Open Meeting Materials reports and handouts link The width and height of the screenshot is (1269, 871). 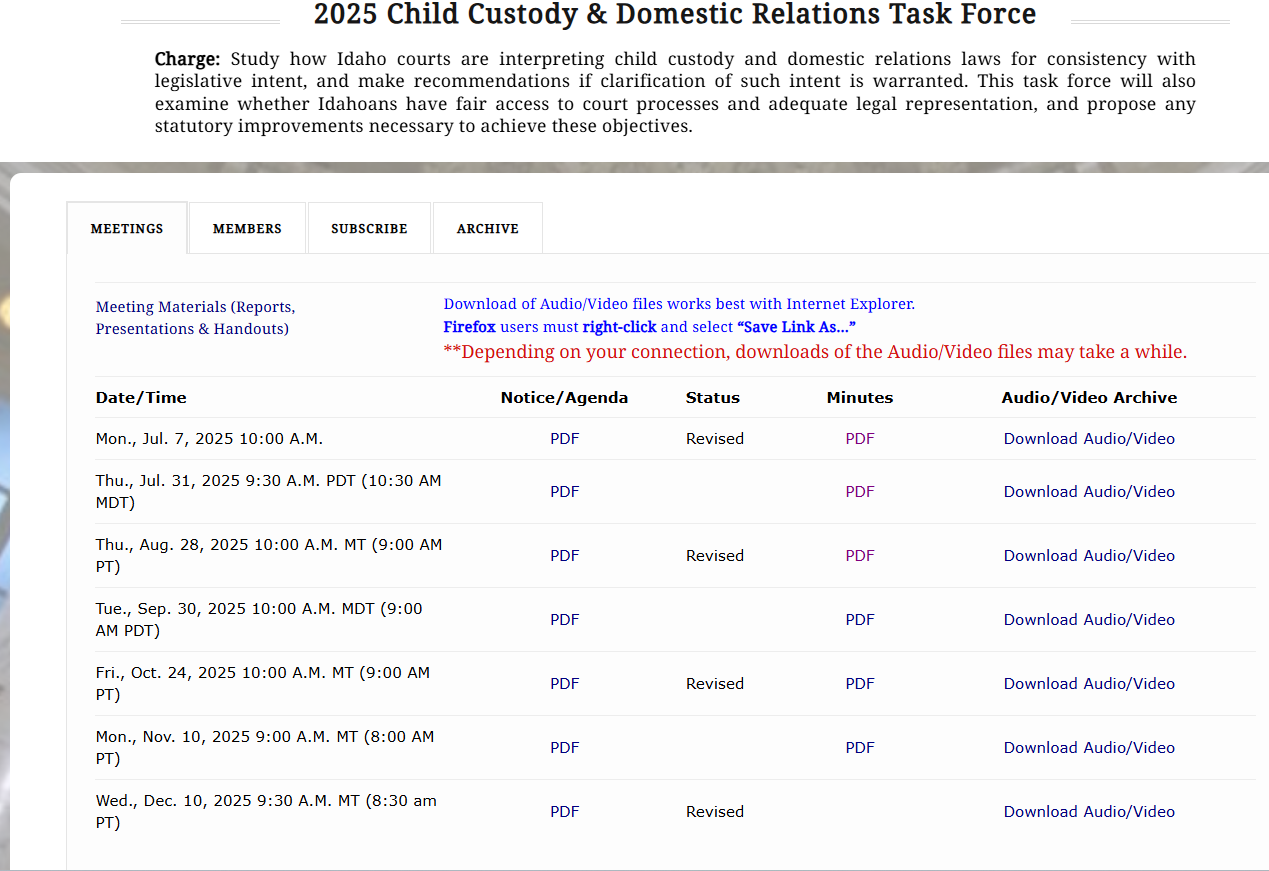pyautogui.click(x=196, y=318)
